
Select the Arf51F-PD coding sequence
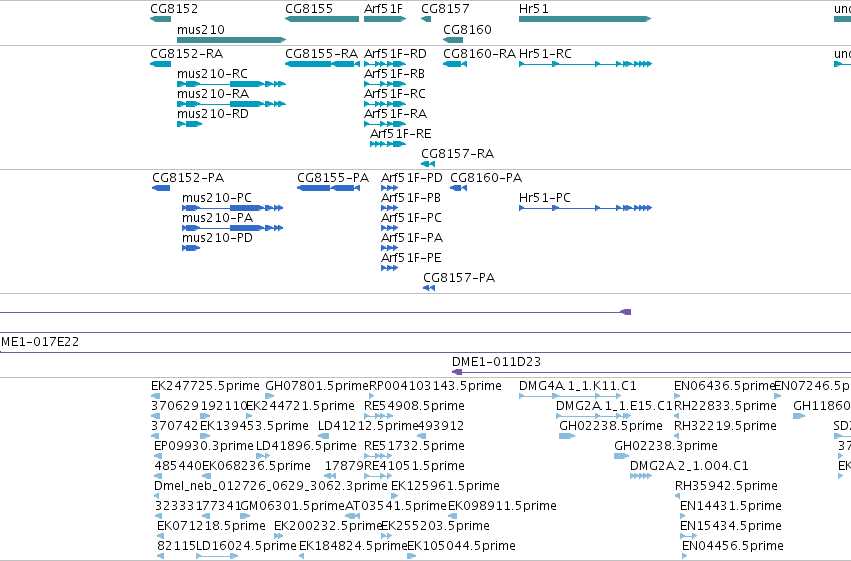pyautogui.click(x=390, y=188)
